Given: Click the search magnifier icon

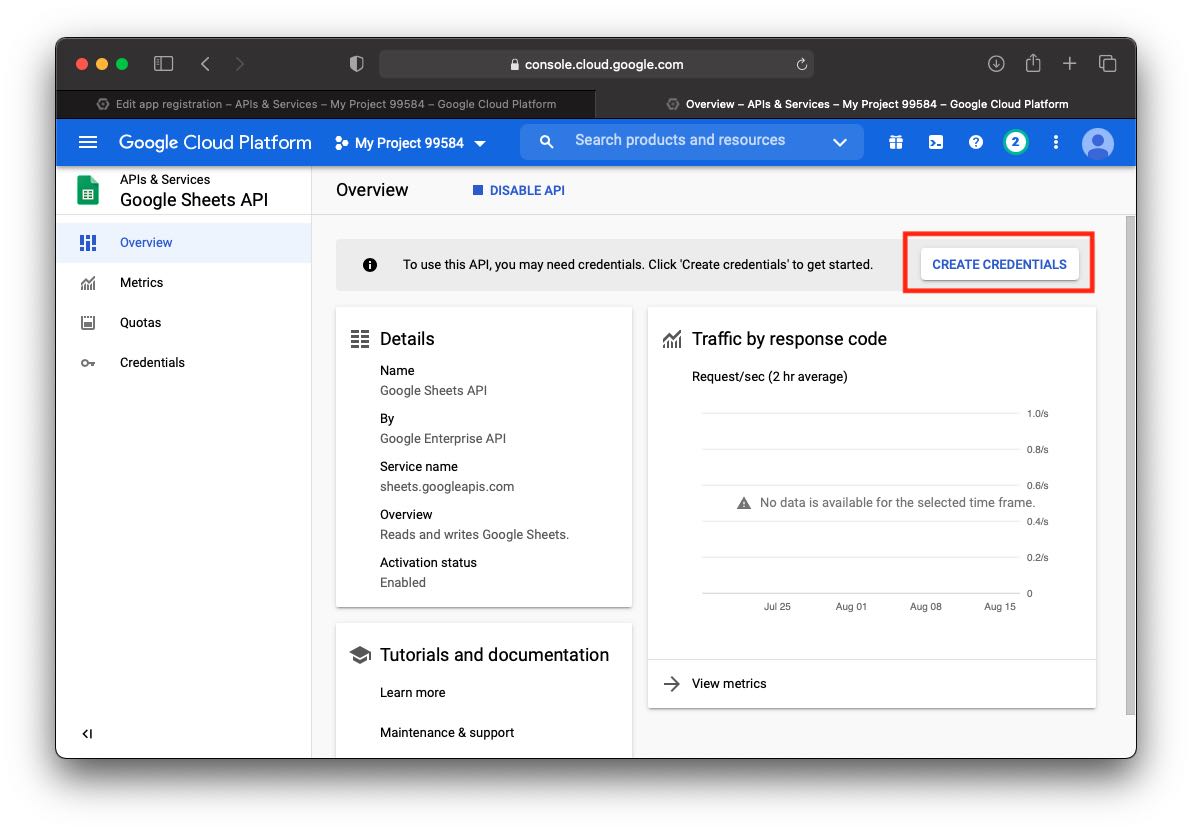Looking at the screenshot, I should click(x=546, y=141).
